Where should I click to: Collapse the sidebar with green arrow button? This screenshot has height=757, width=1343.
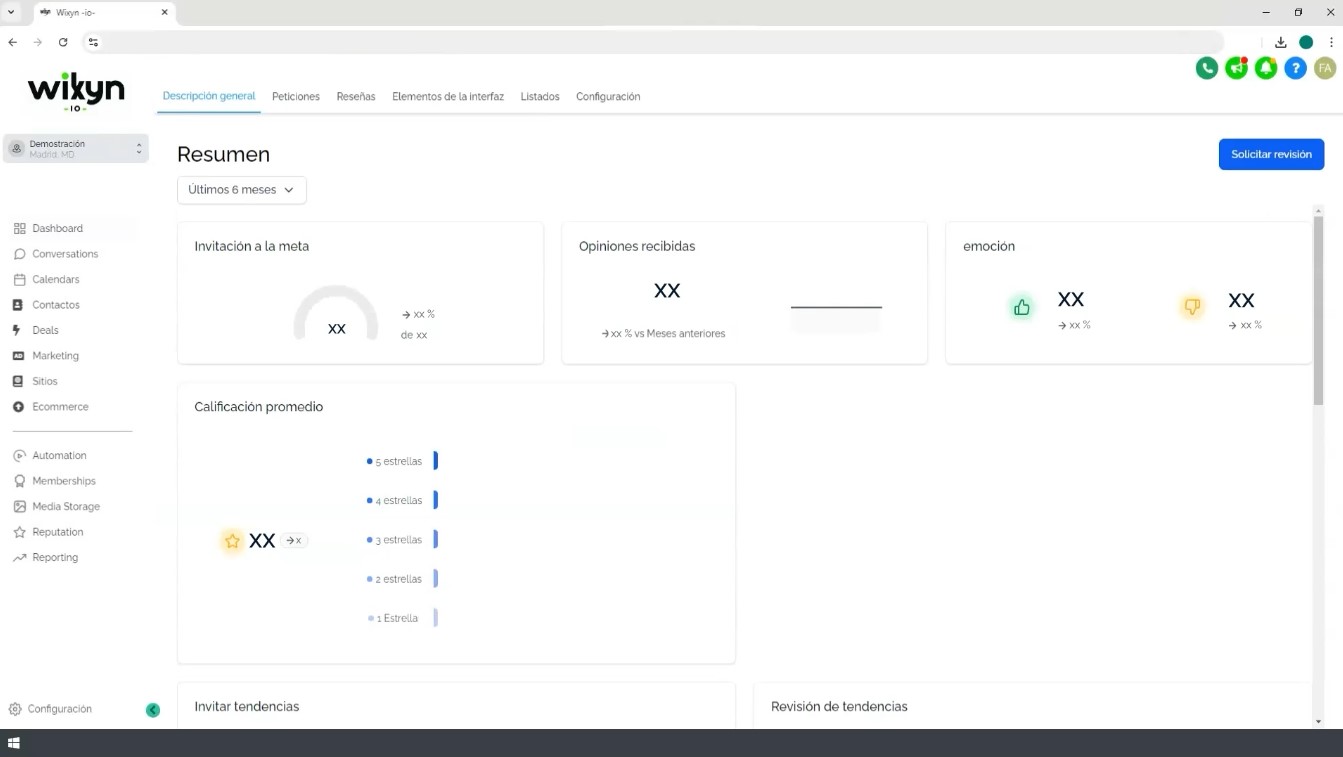[x=153, y=710]
